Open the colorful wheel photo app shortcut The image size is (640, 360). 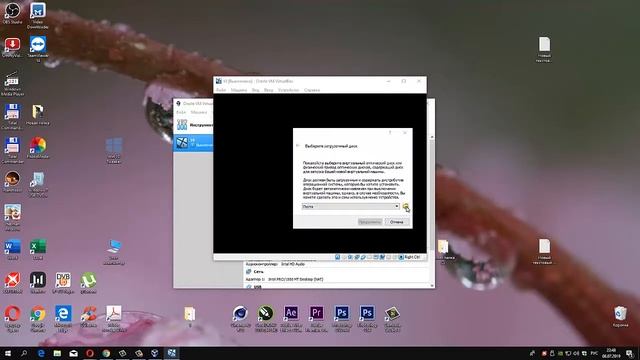click(x=38, y=148)
